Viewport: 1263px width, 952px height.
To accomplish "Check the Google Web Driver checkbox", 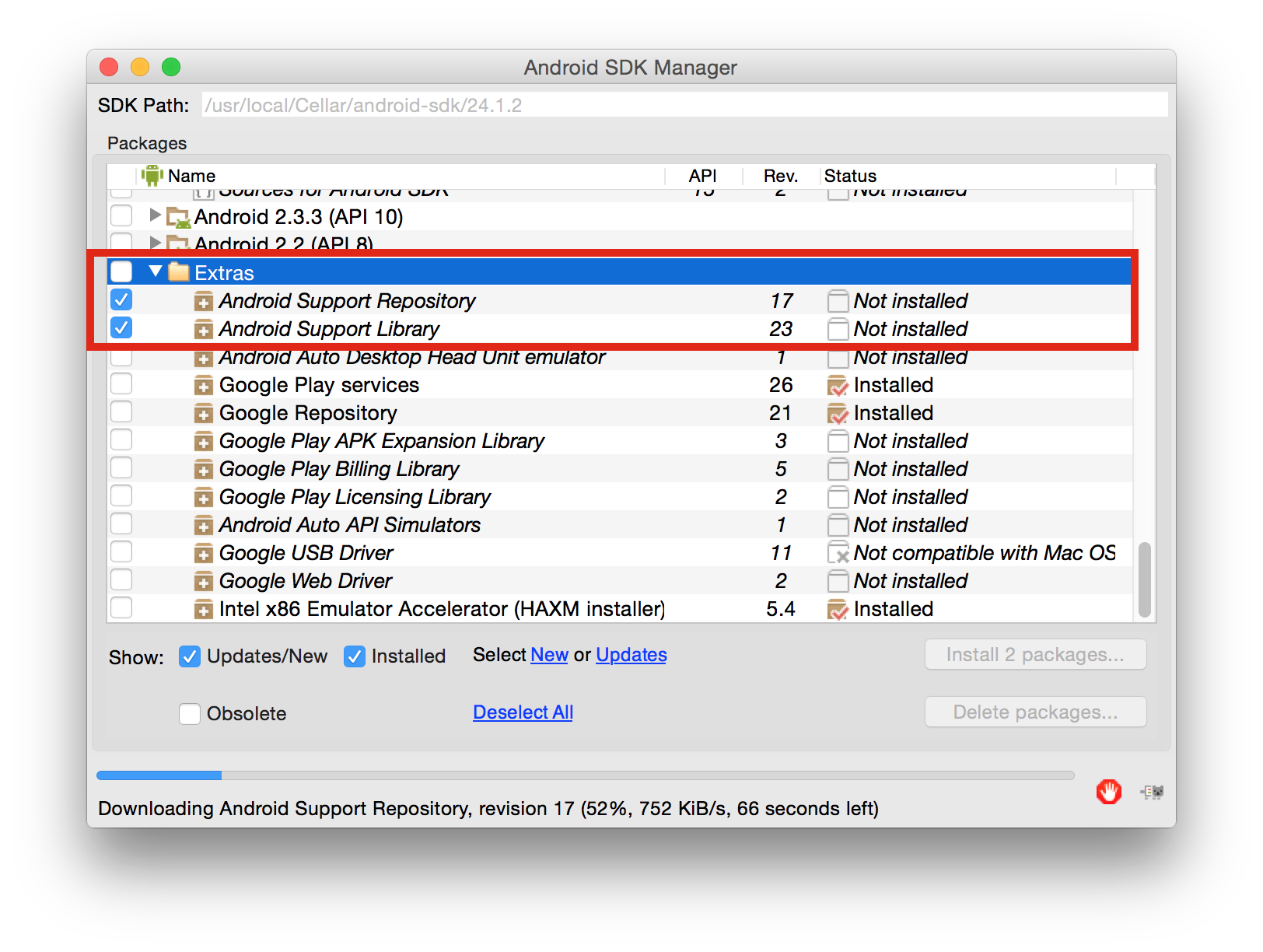I will pyautogui.click(x=121, y=579).
